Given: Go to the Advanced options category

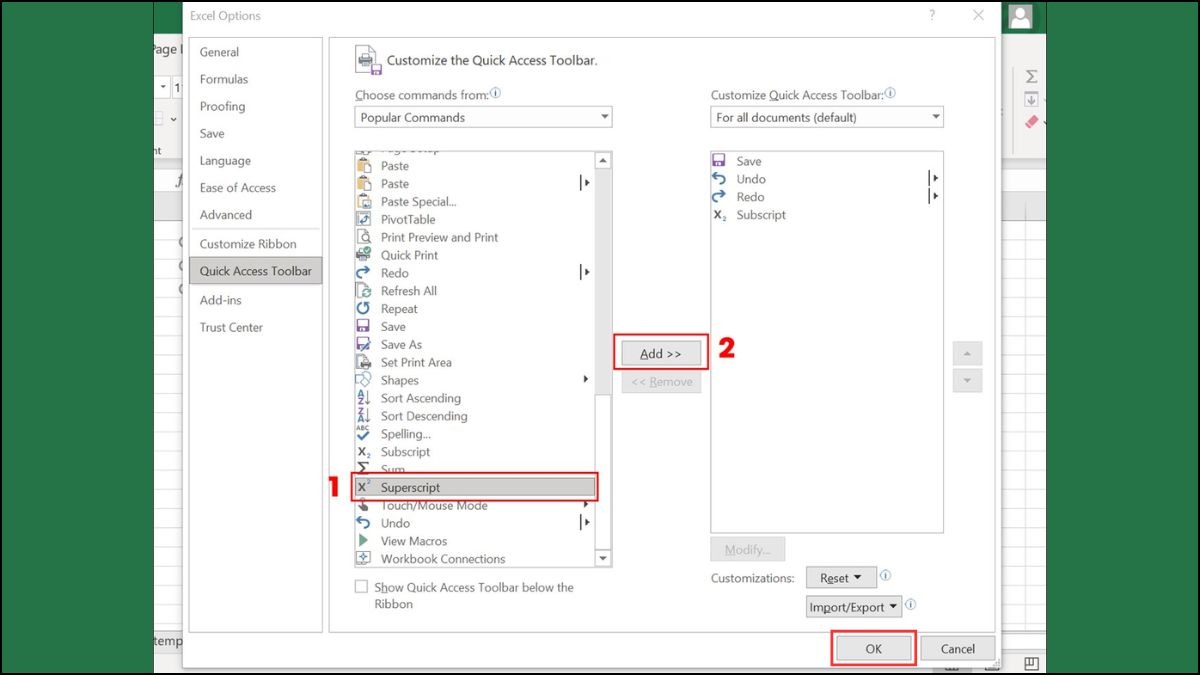Looking at the screenshot, I should point(256,214).
